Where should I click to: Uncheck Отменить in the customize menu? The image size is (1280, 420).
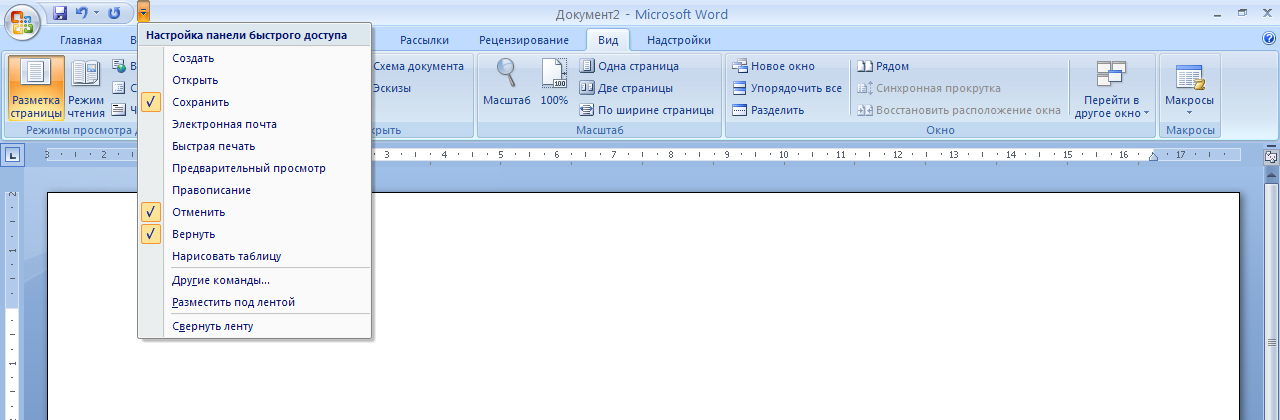point(255,212)
